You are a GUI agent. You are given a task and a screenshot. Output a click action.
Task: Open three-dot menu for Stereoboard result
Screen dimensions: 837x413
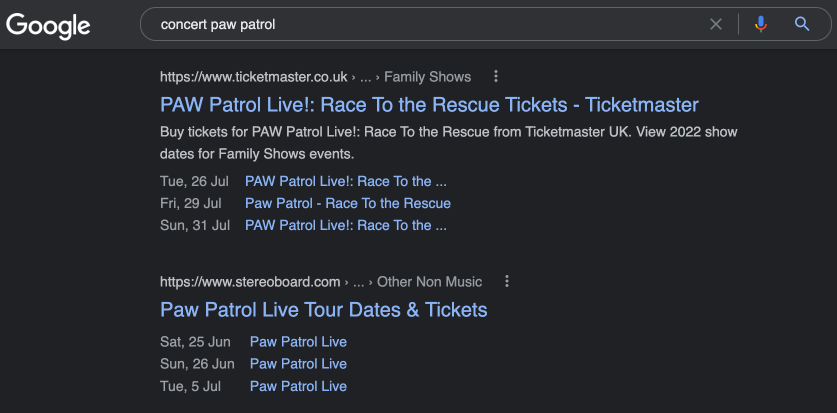pos(507,281)
